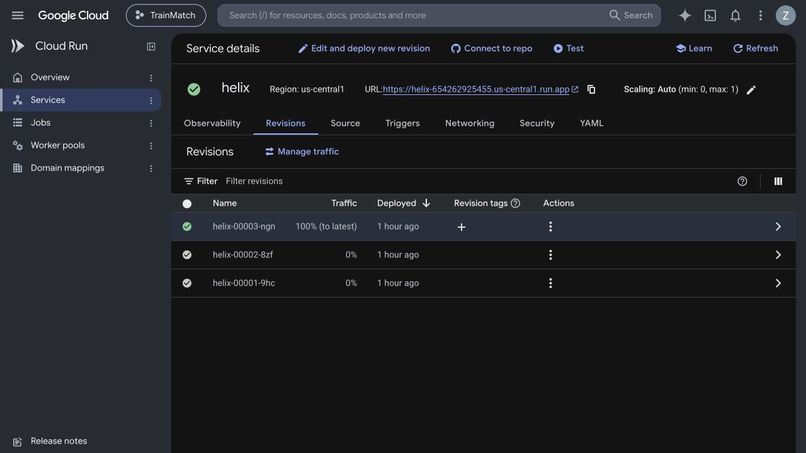Open Worker pools in the sidebar
Image resolution: width=806 pixels, height=453 pixels.
pos(58,145)
